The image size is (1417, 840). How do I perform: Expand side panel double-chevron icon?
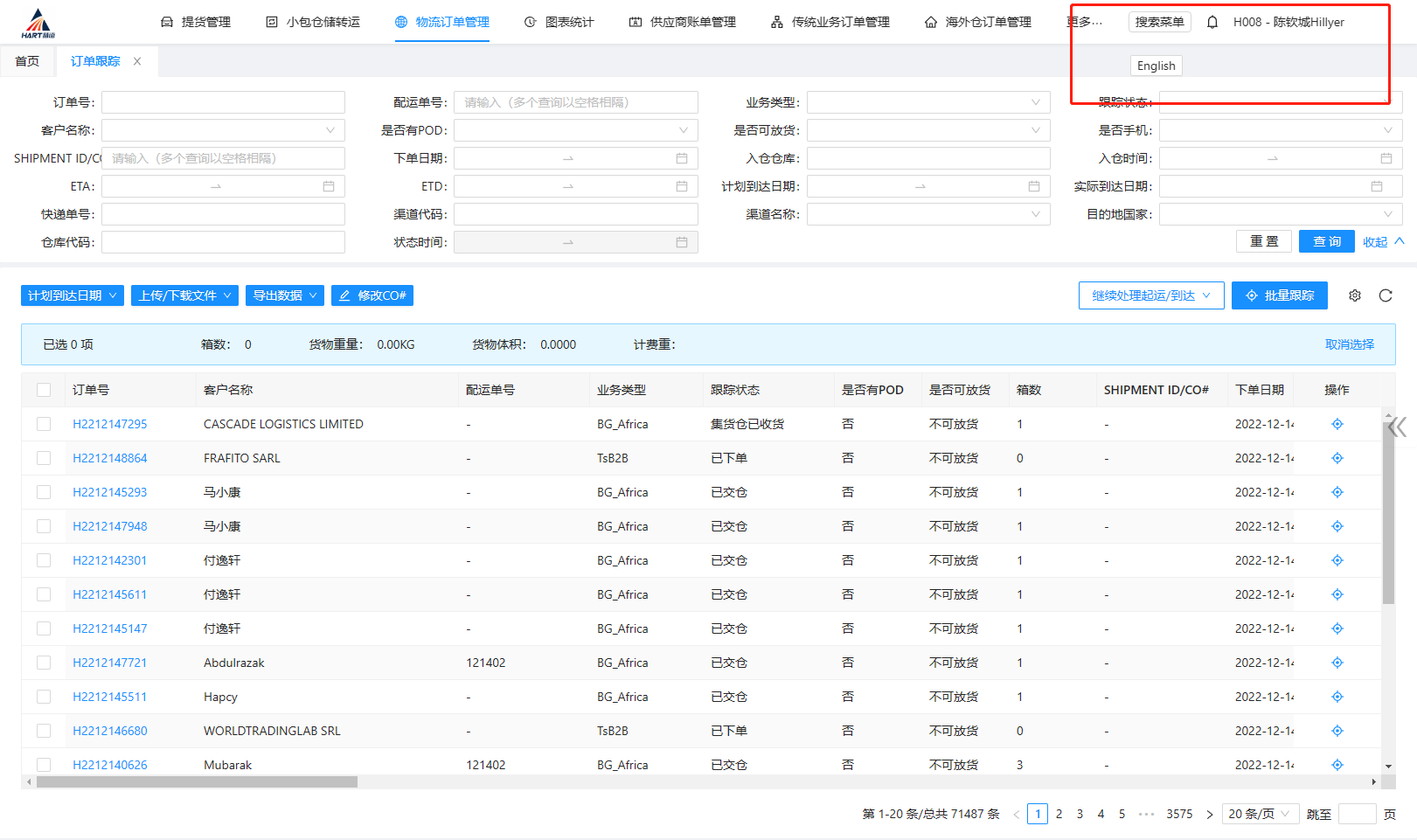[x=1398, y=427]
